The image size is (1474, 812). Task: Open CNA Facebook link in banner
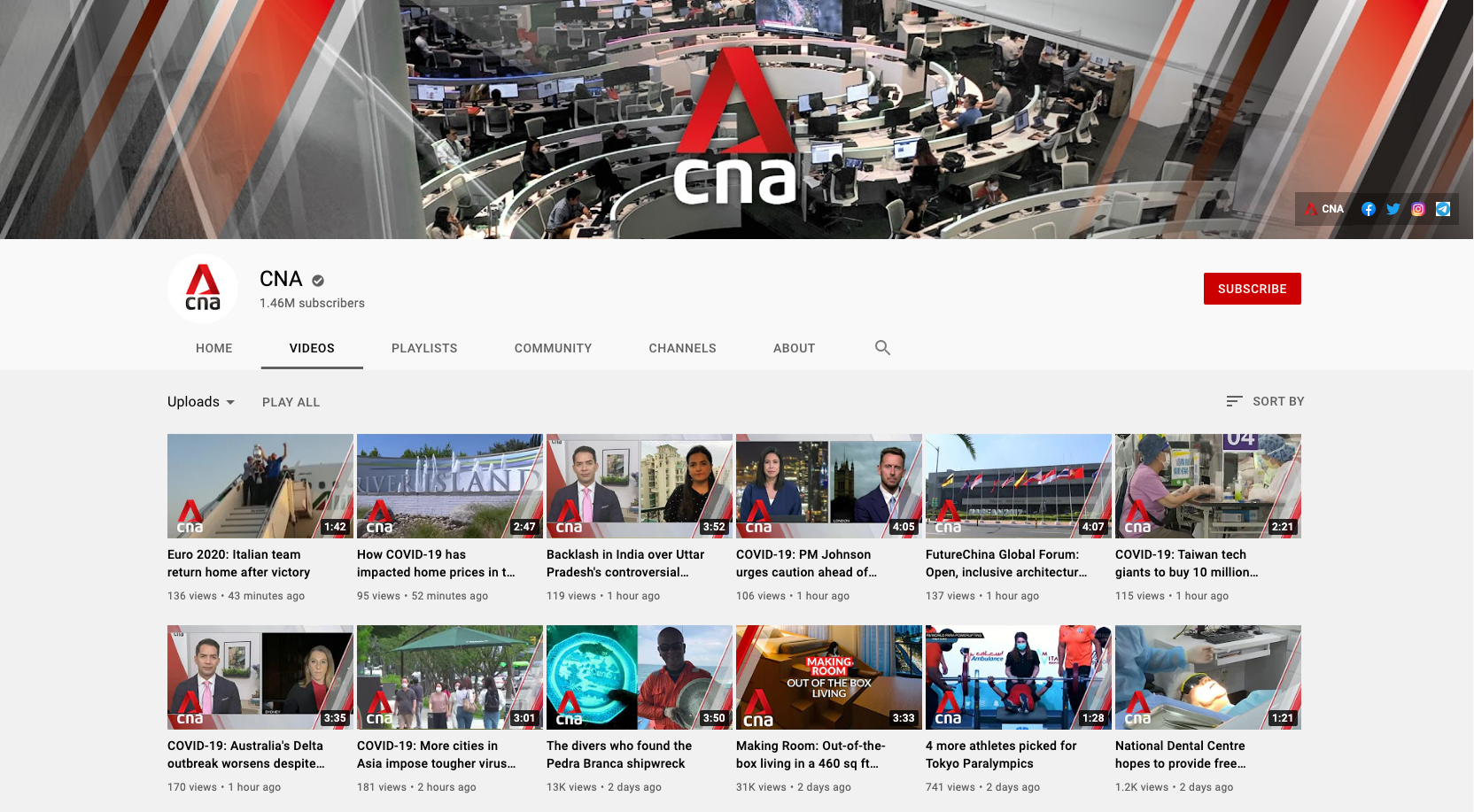point(1369,209)
